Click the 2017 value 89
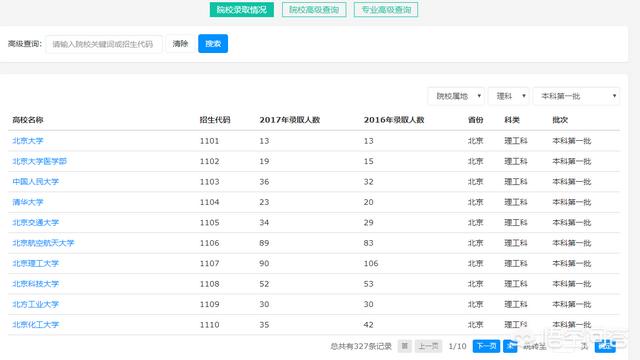Viewport: 640px width, 360px height. 264,243
